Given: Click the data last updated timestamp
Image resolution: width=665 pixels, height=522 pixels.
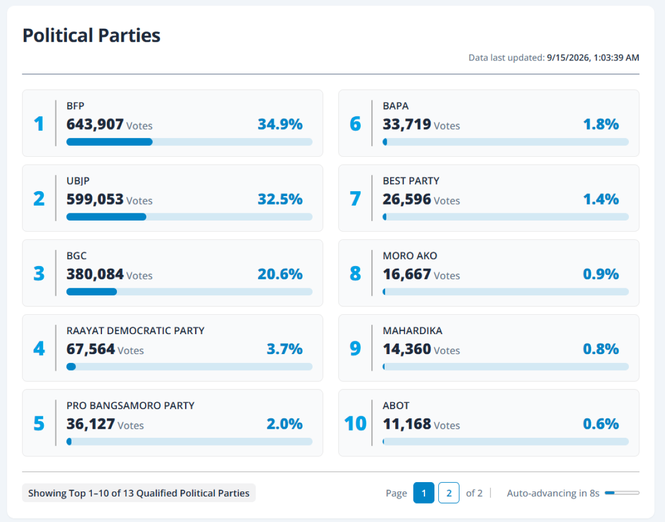Looking at the screenshot, I should click(593, 58).
